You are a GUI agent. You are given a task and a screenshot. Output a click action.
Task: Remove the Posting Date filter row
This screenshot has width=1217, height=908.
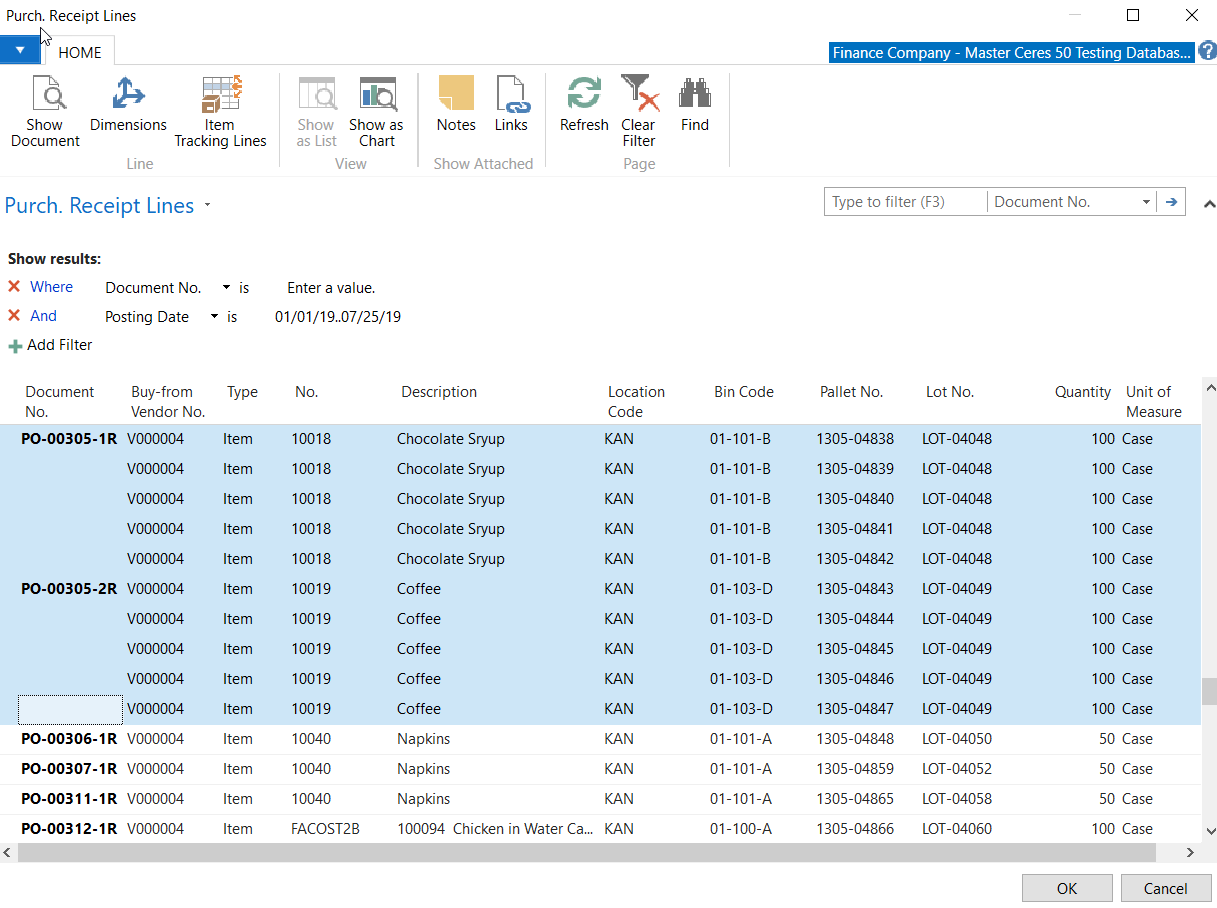[x=14, y=316]
